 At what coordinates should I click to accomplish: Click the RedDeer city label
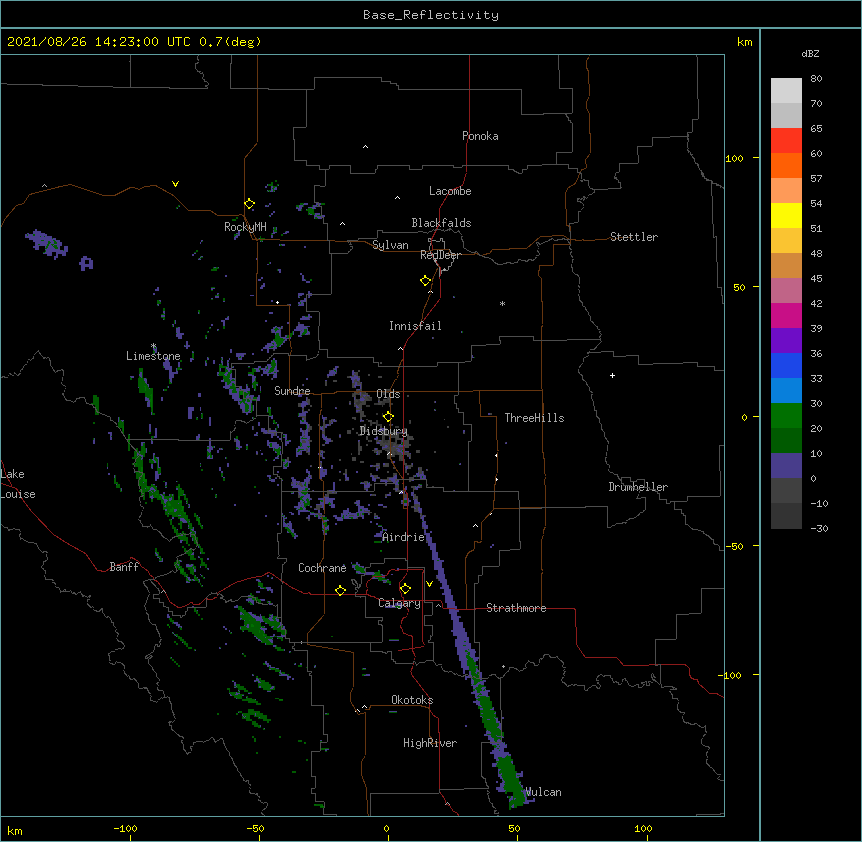440,255
